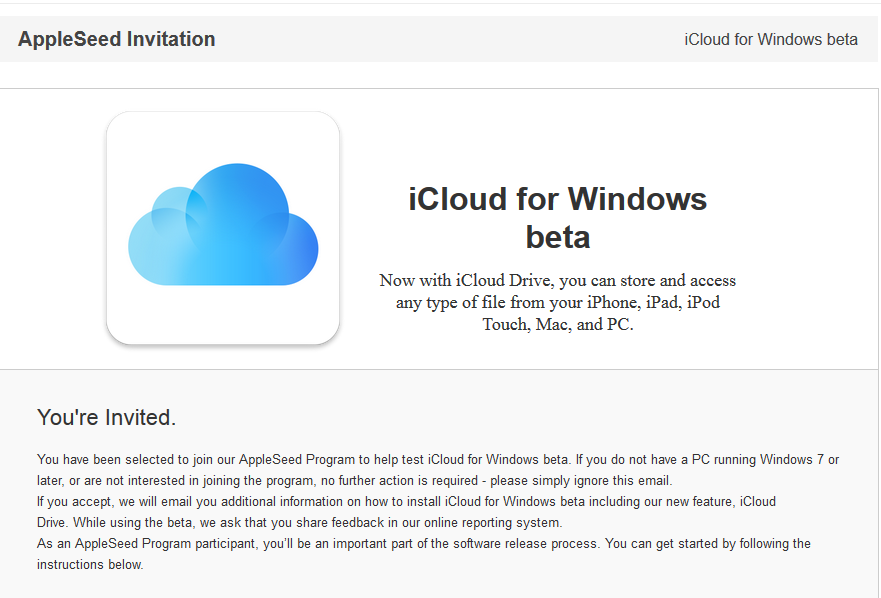Click the line starting "later, or are not interested"
The image size is (881, 598).
point(355,481)
